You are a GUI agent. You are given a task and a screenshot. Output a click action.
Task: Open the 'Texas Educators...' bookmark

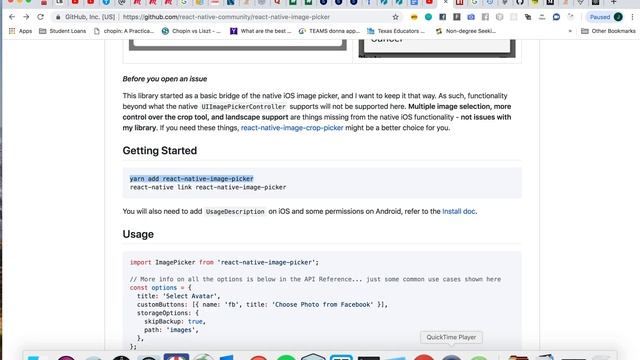point(396,31)
